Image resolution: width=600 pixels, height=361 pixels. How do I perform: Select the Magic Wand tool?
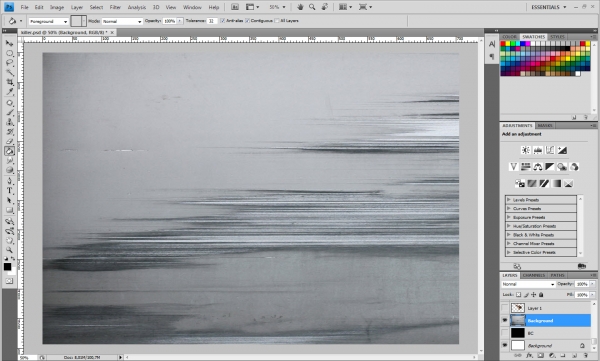[x=10, y=72]
